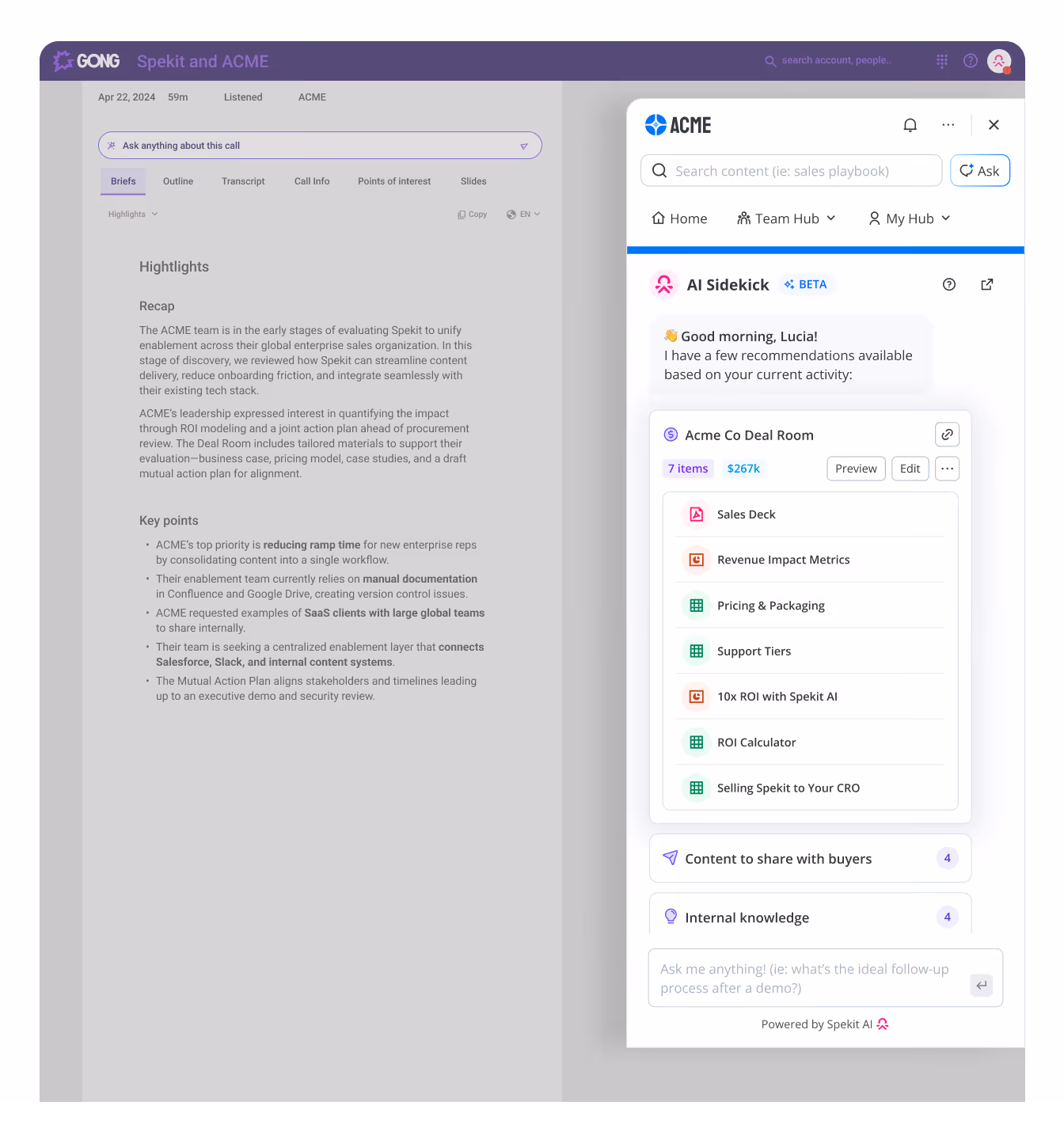The height and width of the screenshot is (1128, 1064).
Task: Click the sparkle icon in Ask anything bar
Action: coord(112,146)
